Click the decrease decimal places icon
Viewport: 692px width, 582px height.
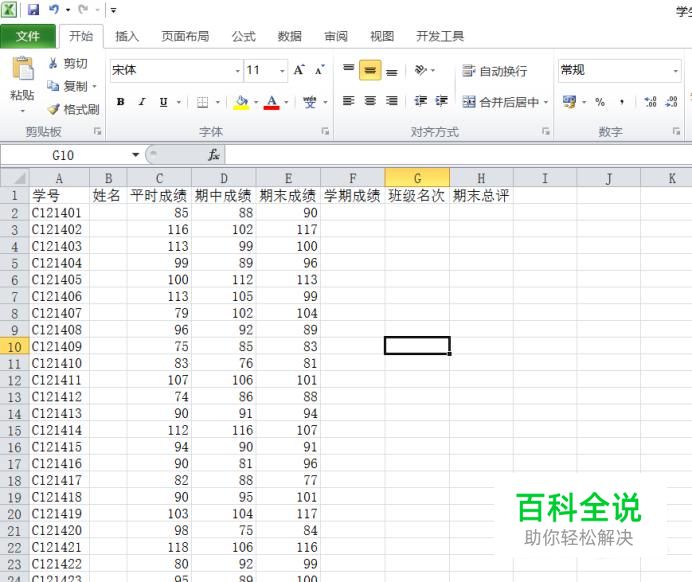[x=671, y=102]
